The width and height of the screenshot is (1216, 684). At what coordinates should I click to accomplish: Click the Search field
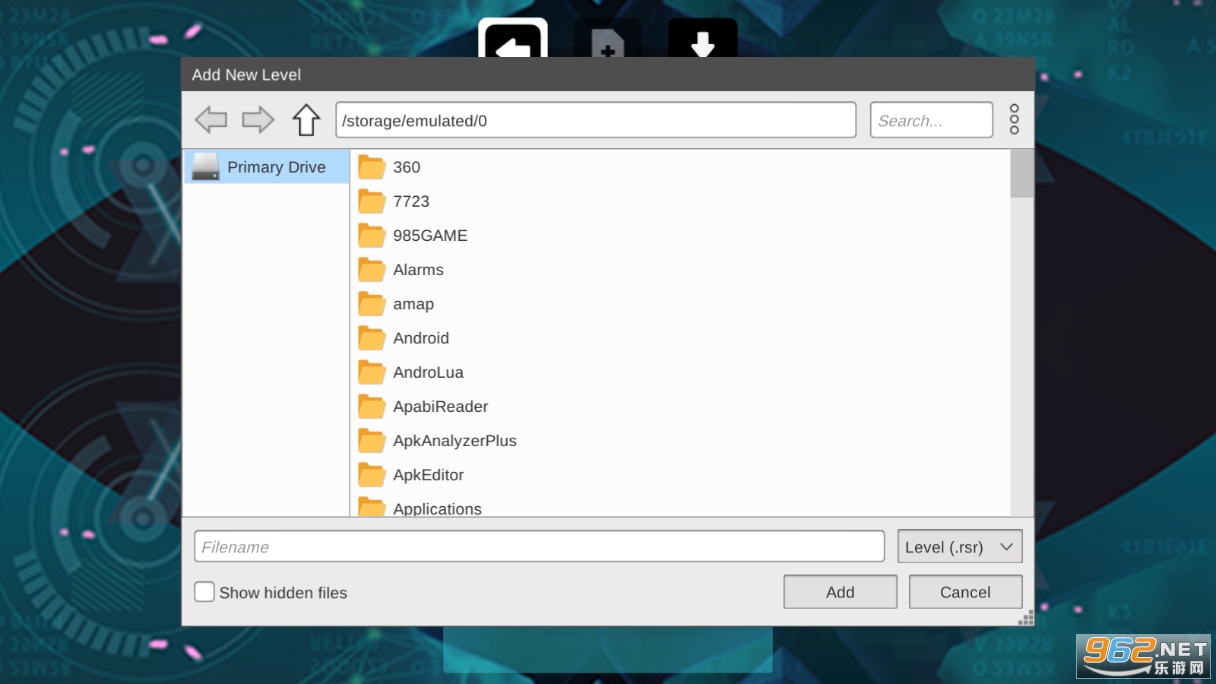931,120
